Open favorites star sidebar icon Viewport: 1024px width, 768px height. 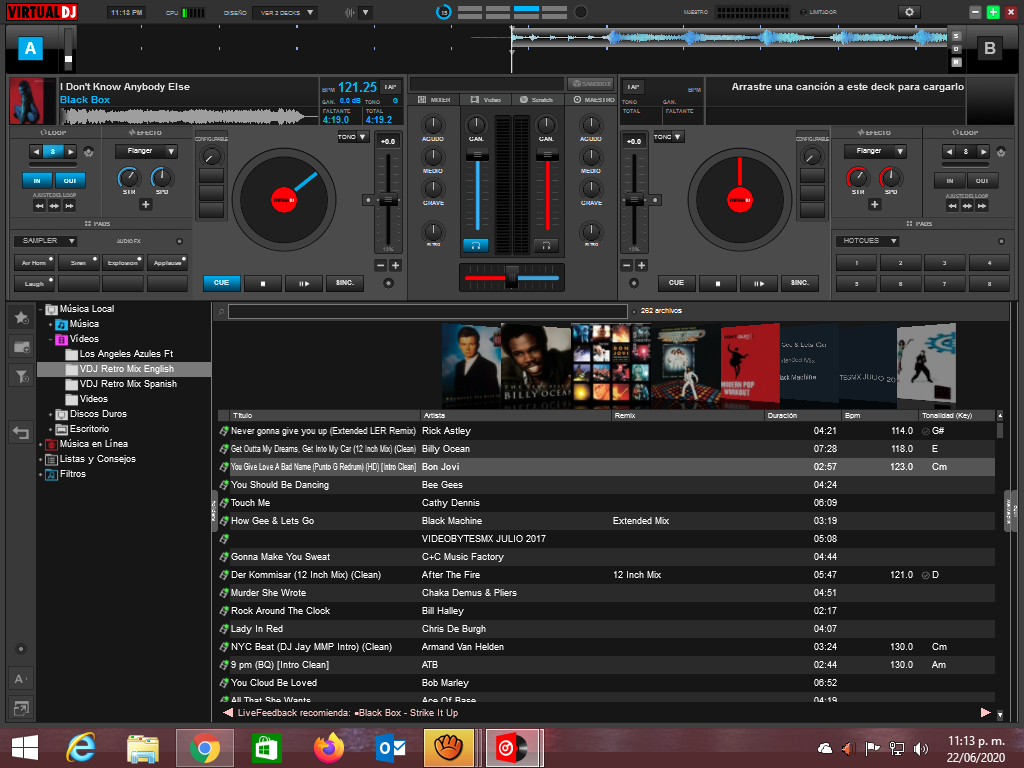point(21,317)
